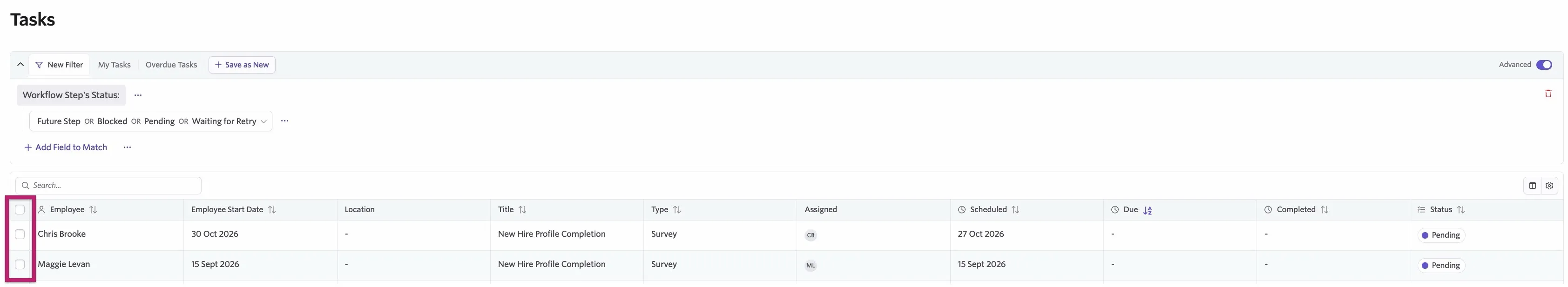Switch to Overdue Tasks filter tab
The height and width of the screenshot is (287, 1568).
click(171, 65)
